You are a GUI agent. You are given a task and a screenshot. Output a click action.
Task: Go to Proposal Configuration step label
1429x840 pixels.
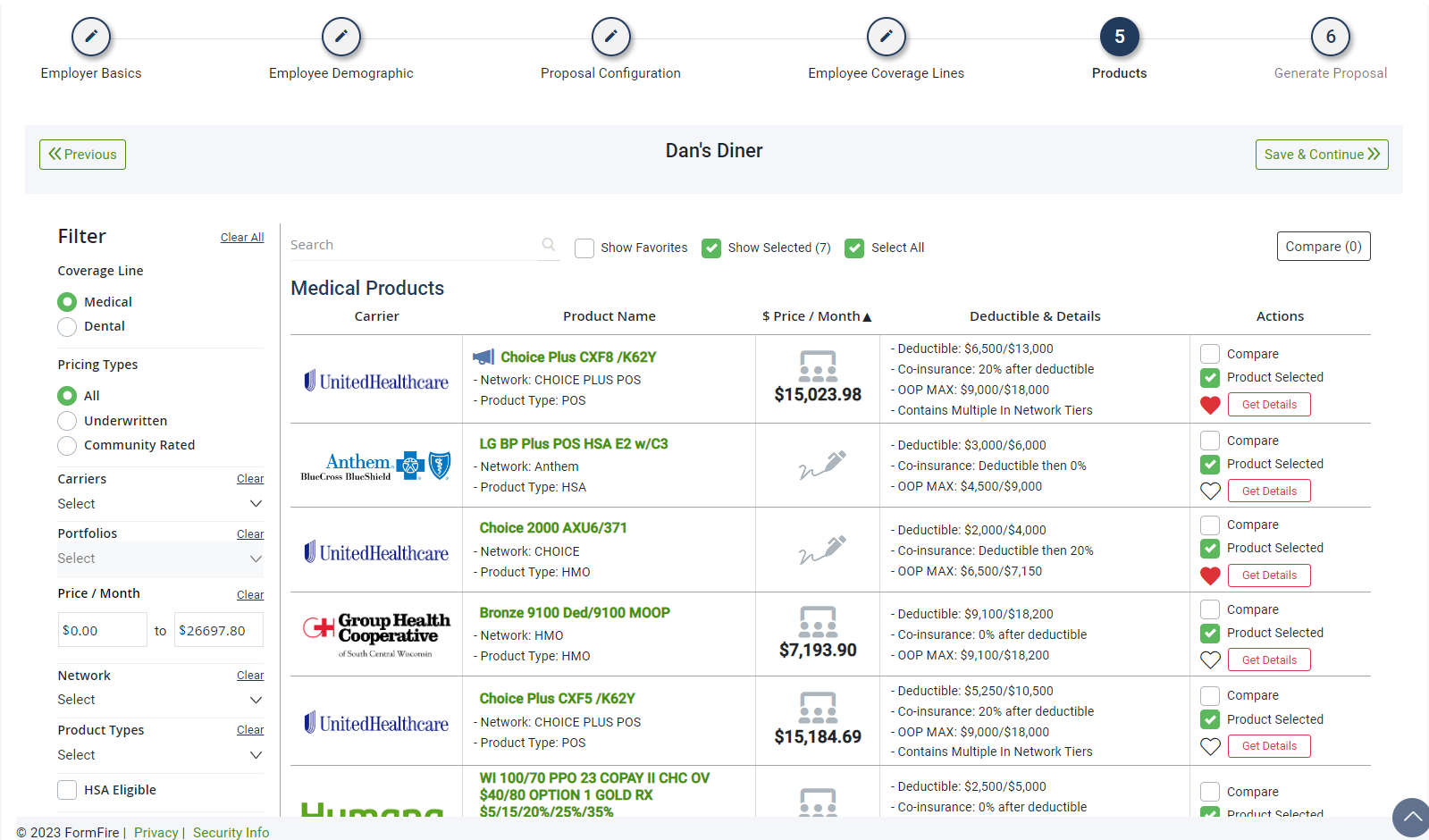click(610, 73)
